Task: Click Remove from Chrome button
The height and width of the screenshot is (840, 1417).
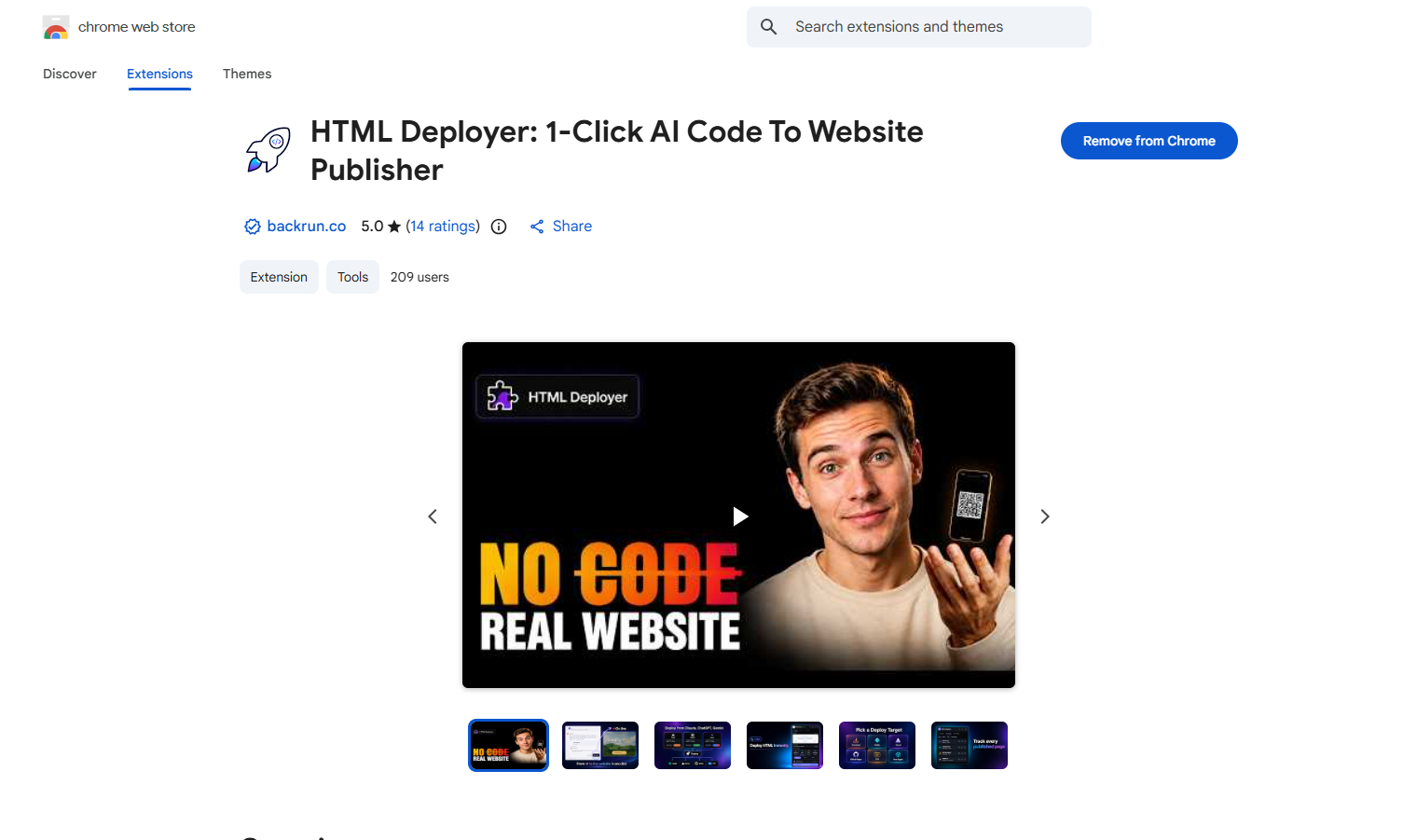Action: pos(1149,141)
